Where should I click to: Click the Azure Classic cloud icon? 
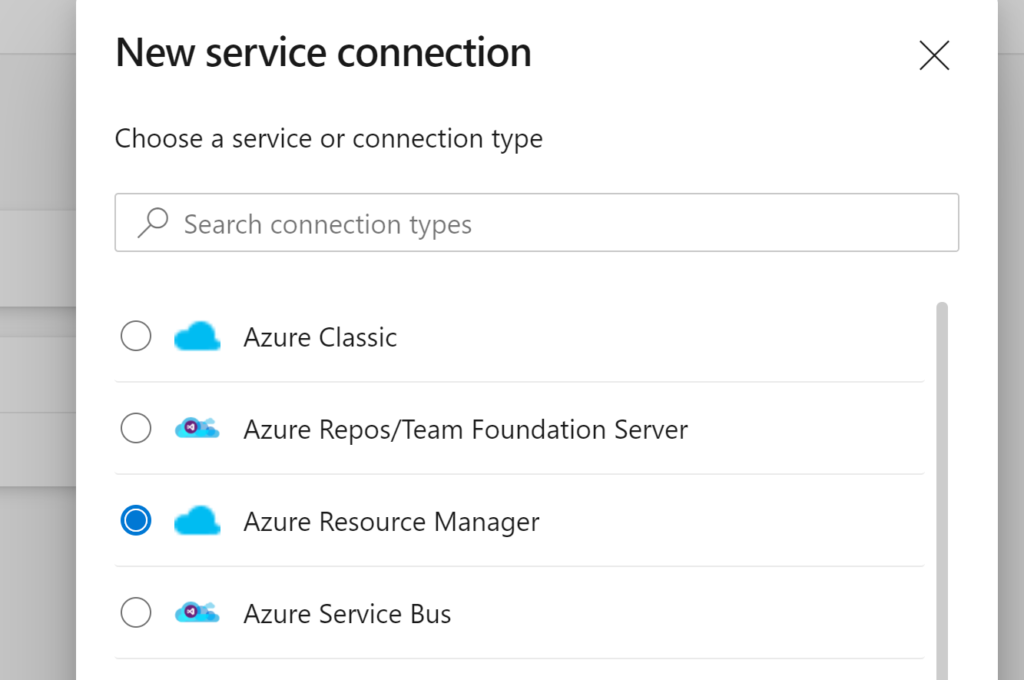coord(197,336)
